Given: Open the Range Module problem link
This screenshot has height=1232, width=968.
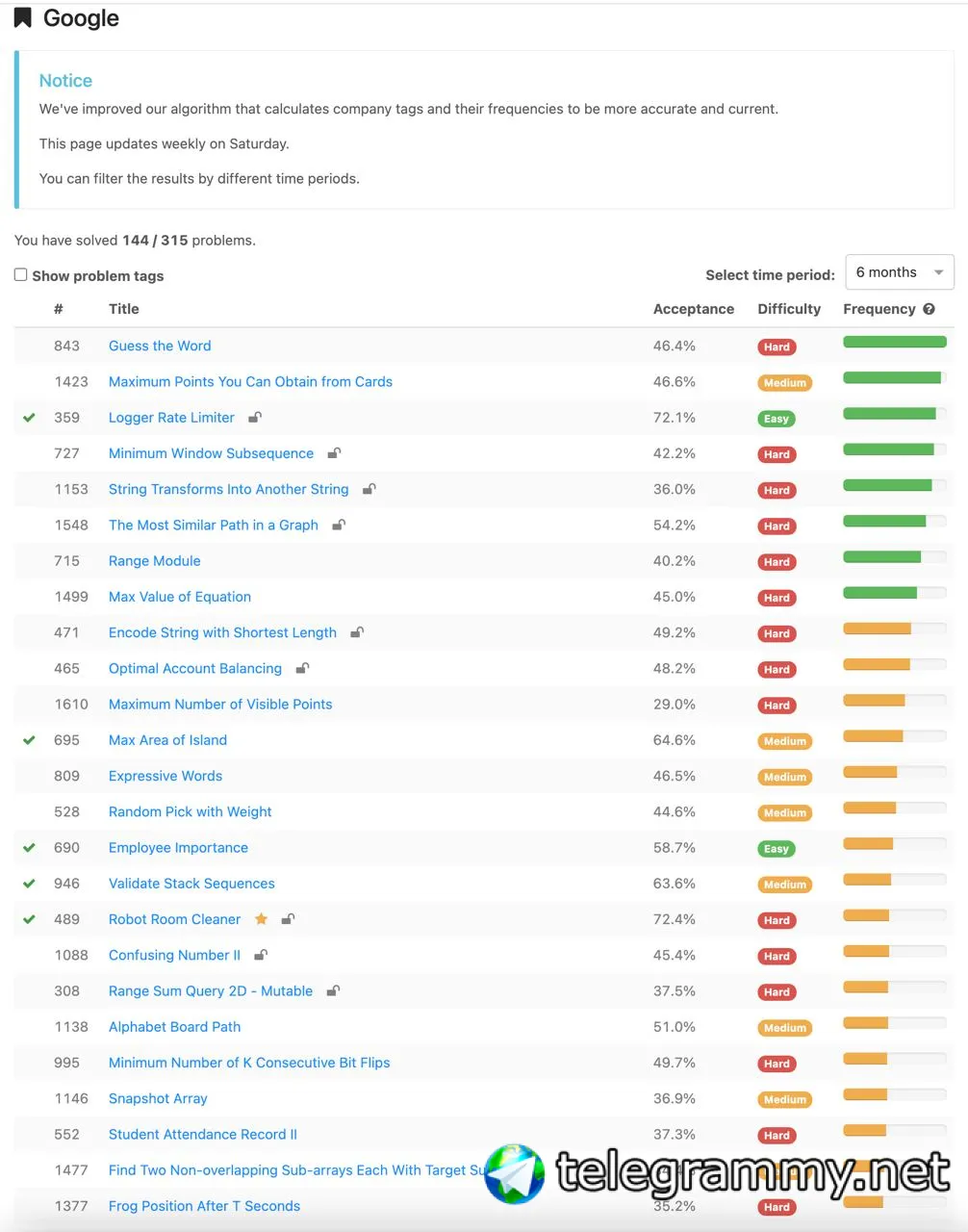Looking at the screenshot, I should click(155, 560).
